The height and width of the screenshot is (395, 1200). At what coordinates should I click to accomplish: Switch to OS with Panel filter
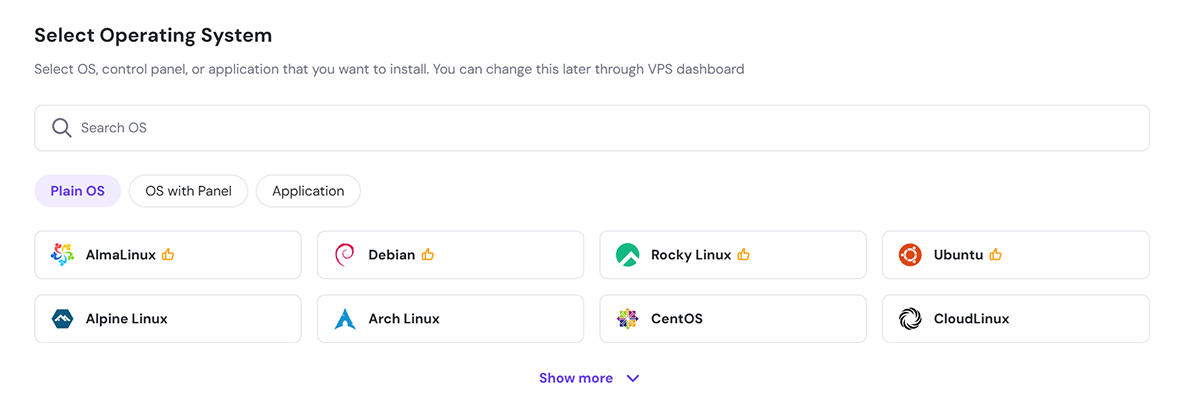tap(188, 191)
